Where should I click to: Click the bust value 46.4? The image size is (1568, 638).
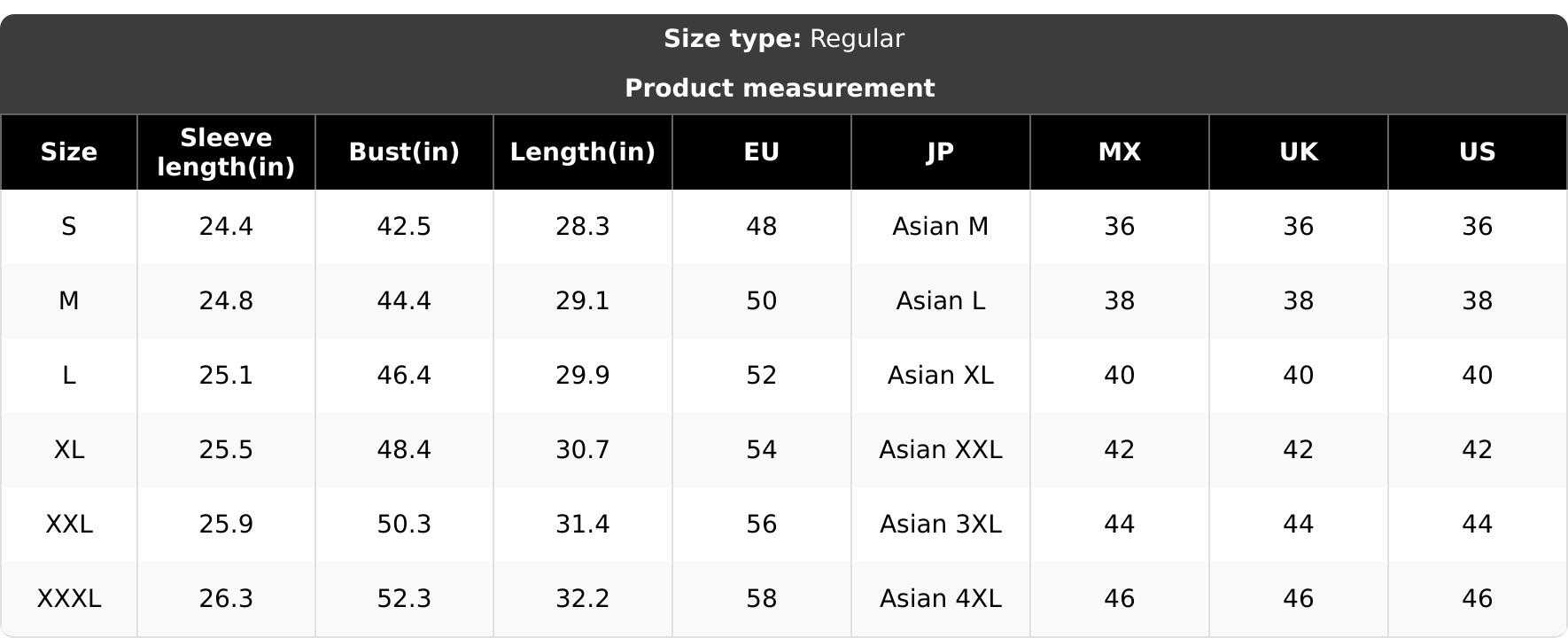point(404,376)
